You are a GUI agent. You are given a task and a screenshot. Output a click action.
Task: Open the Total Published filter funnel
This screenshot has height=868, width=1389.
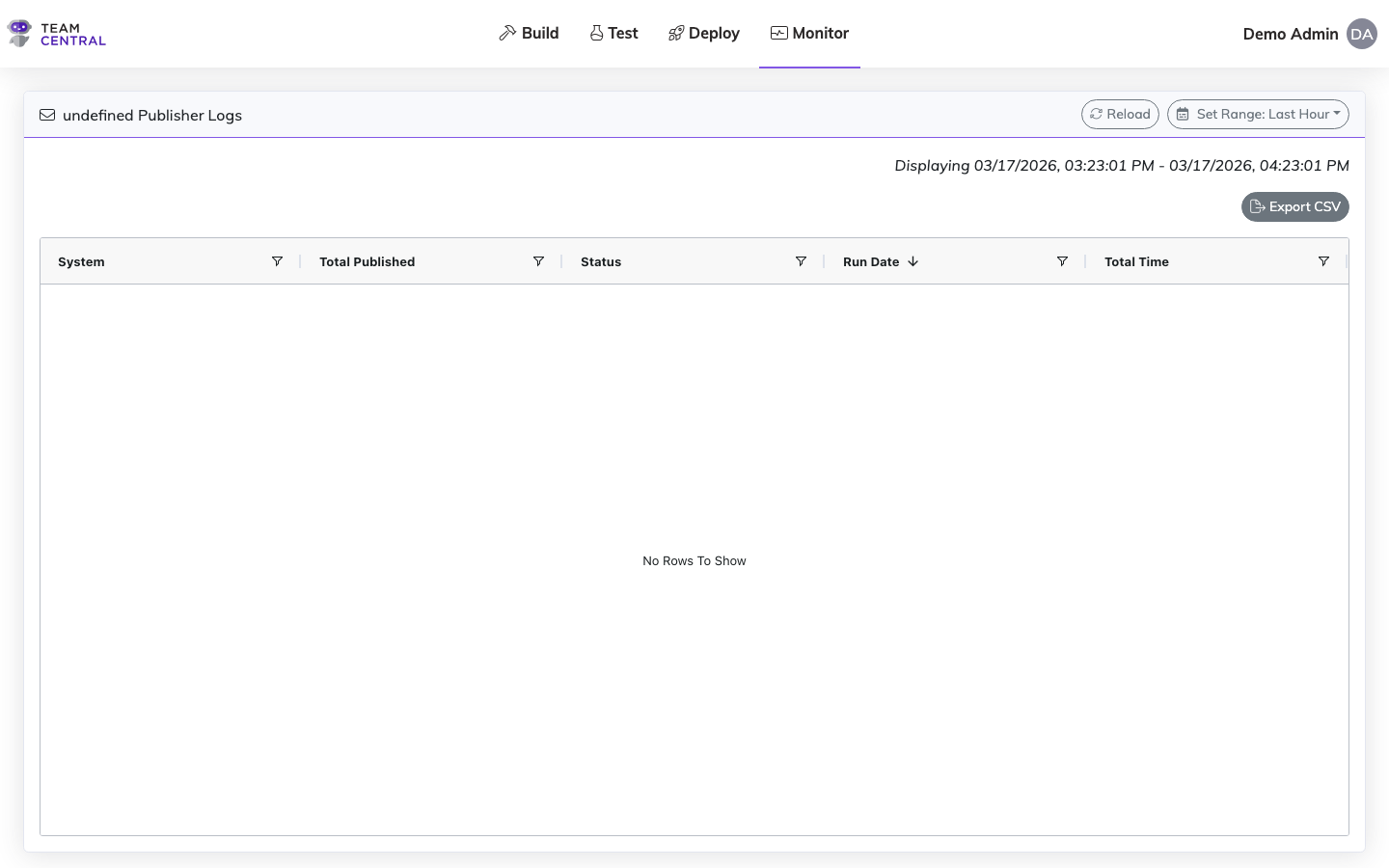pyautogui.click(x=538, y=260)
